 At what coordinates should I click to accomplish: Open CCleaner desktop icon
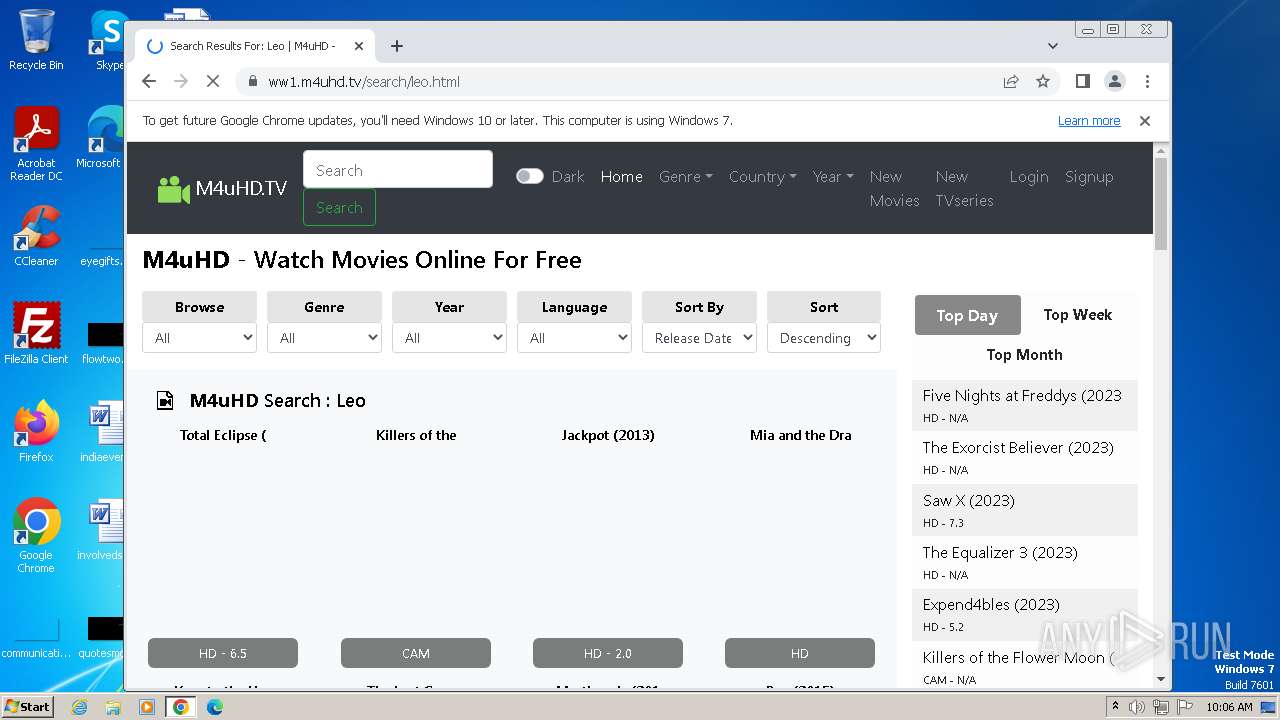36,236
